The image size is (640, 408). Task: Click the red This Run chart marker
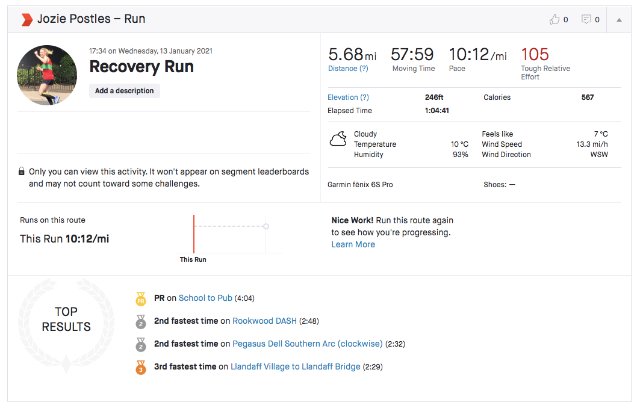pos(194,232)
